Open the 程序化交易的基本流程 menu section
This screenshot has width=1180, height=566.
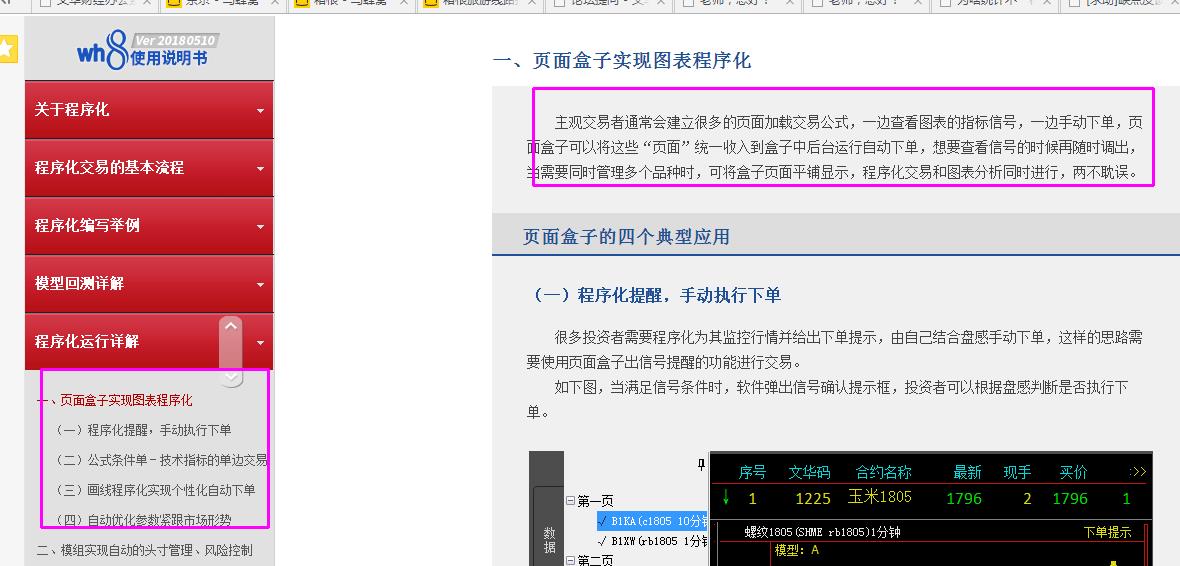pos(149,168)
